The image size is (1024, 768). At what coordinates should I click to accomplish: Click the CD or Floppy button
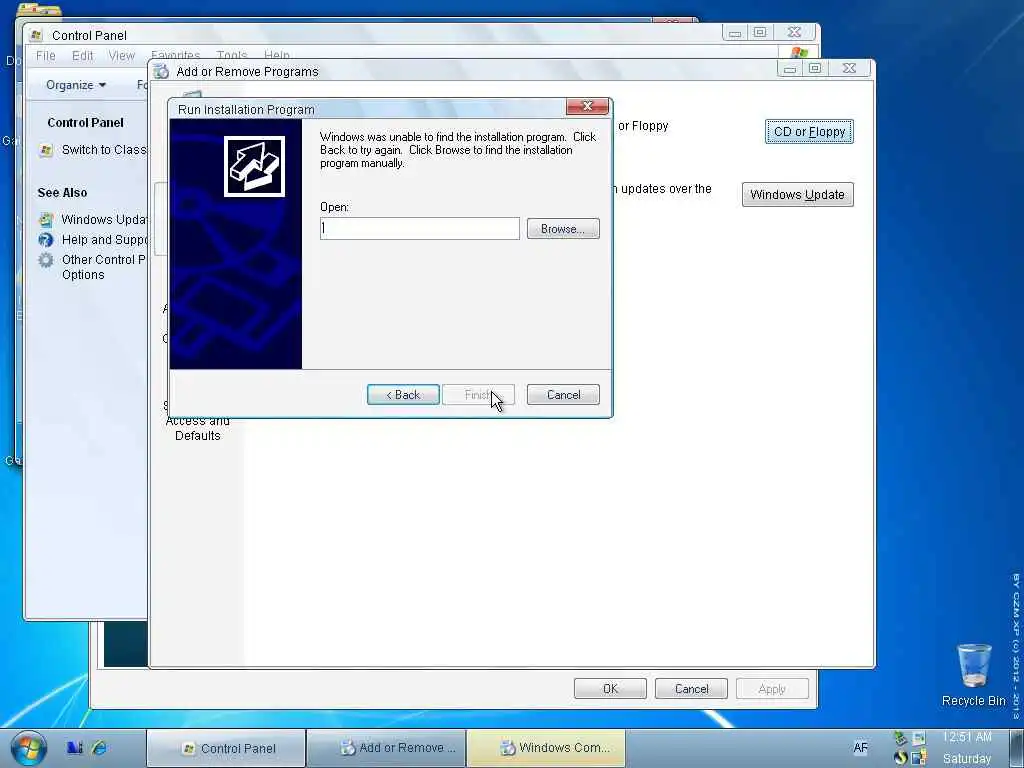coord(809,131)
